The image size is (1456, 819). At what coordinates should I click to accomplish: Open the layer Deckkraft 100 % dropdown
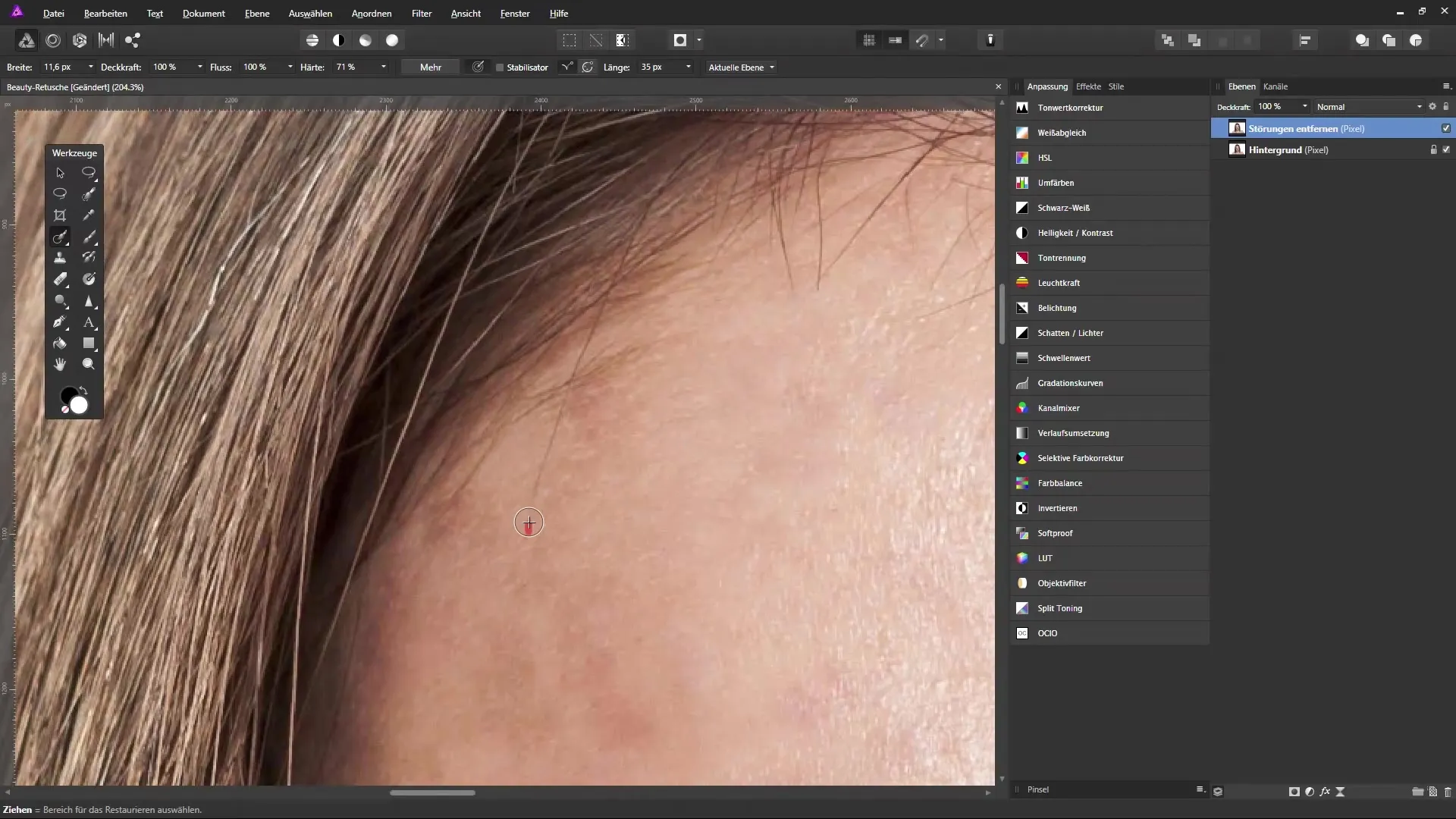pos(1305,107)
